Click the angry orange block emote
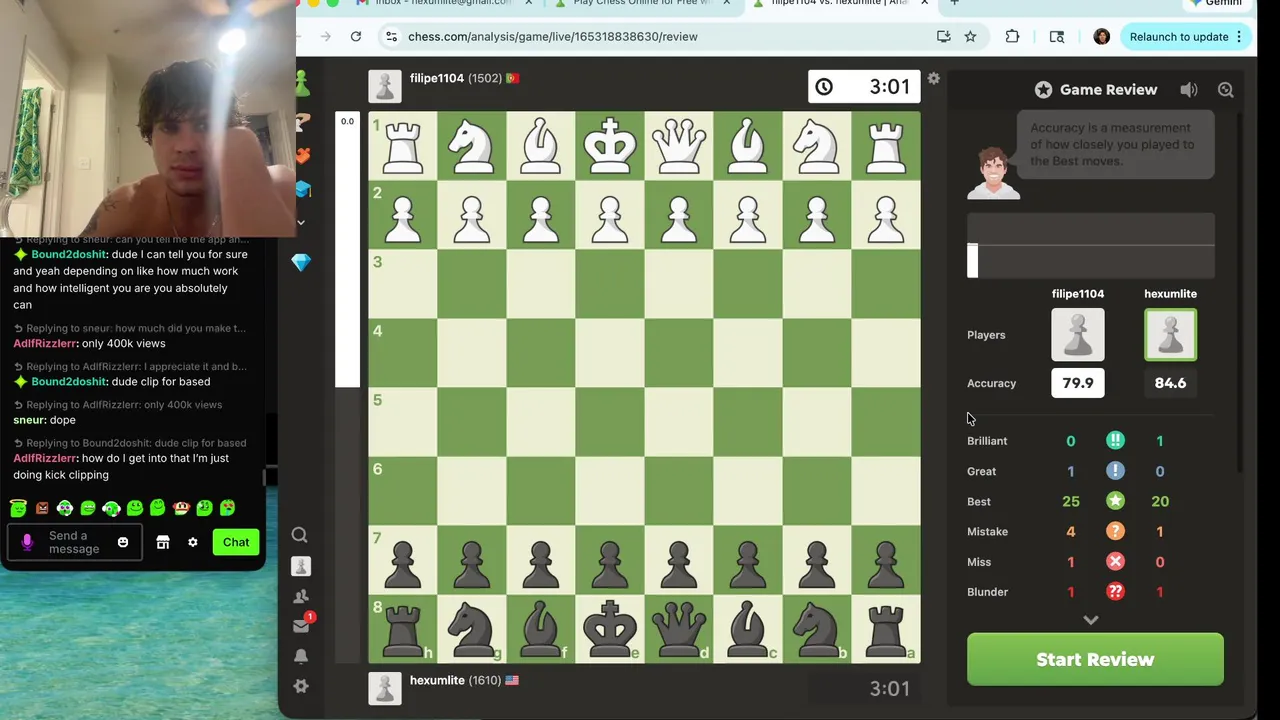The width and height of the screenshot is (1280, 720). click(42, 508)
